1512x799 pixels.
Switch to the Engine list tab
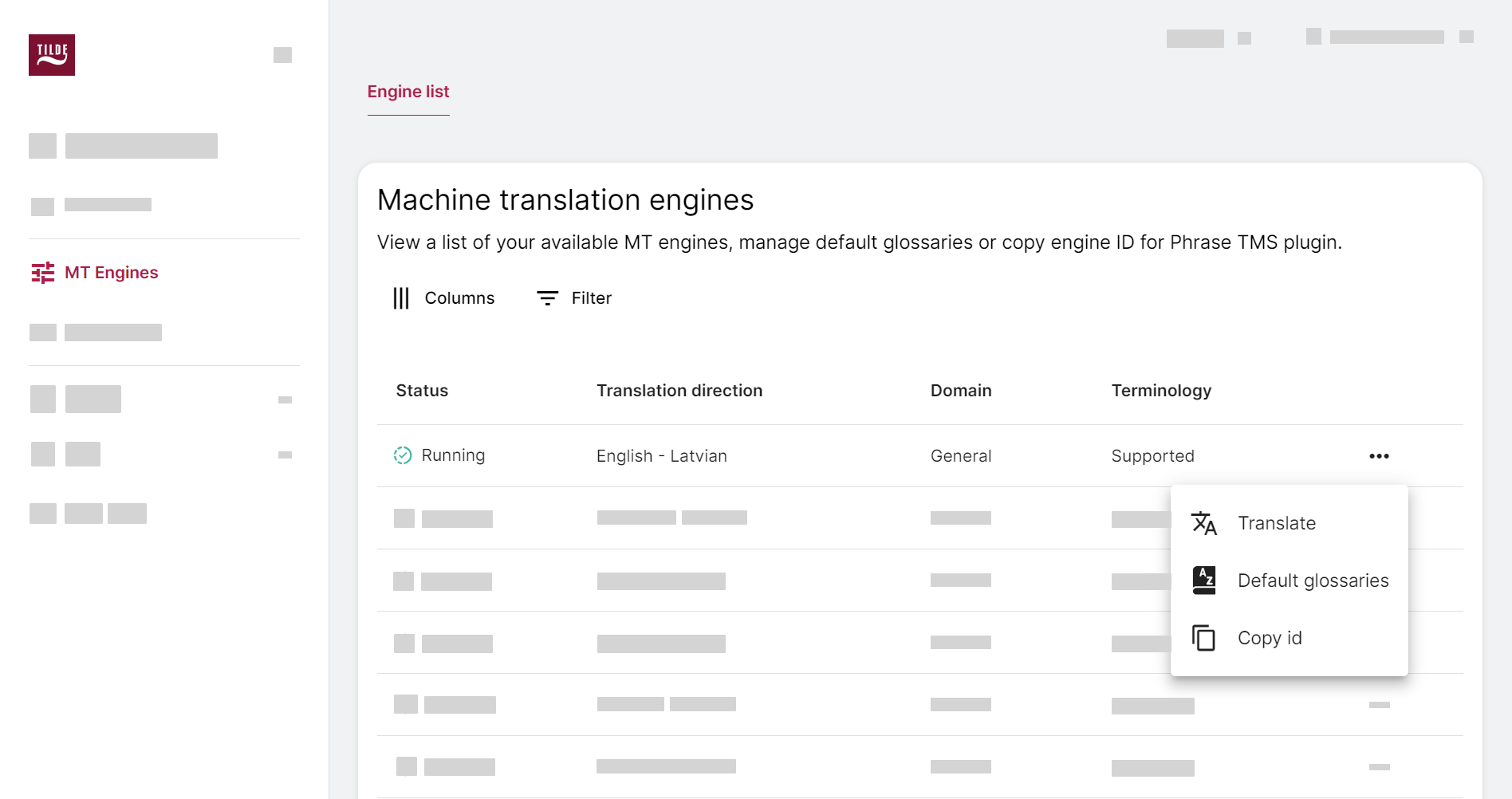pos(408,92)
